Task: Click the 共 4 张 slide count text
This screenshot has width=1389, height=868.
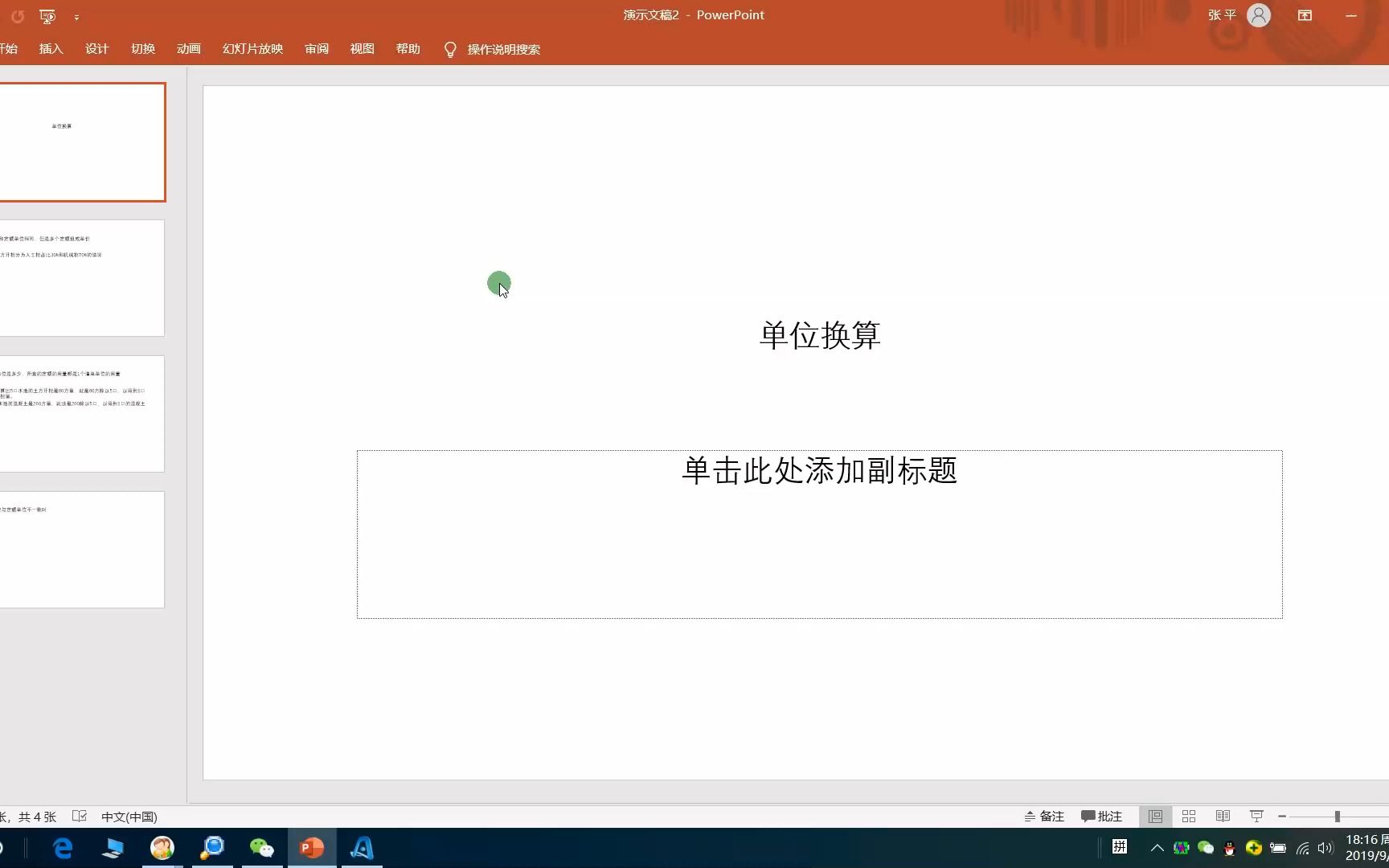Action: [x=37, y=817]
